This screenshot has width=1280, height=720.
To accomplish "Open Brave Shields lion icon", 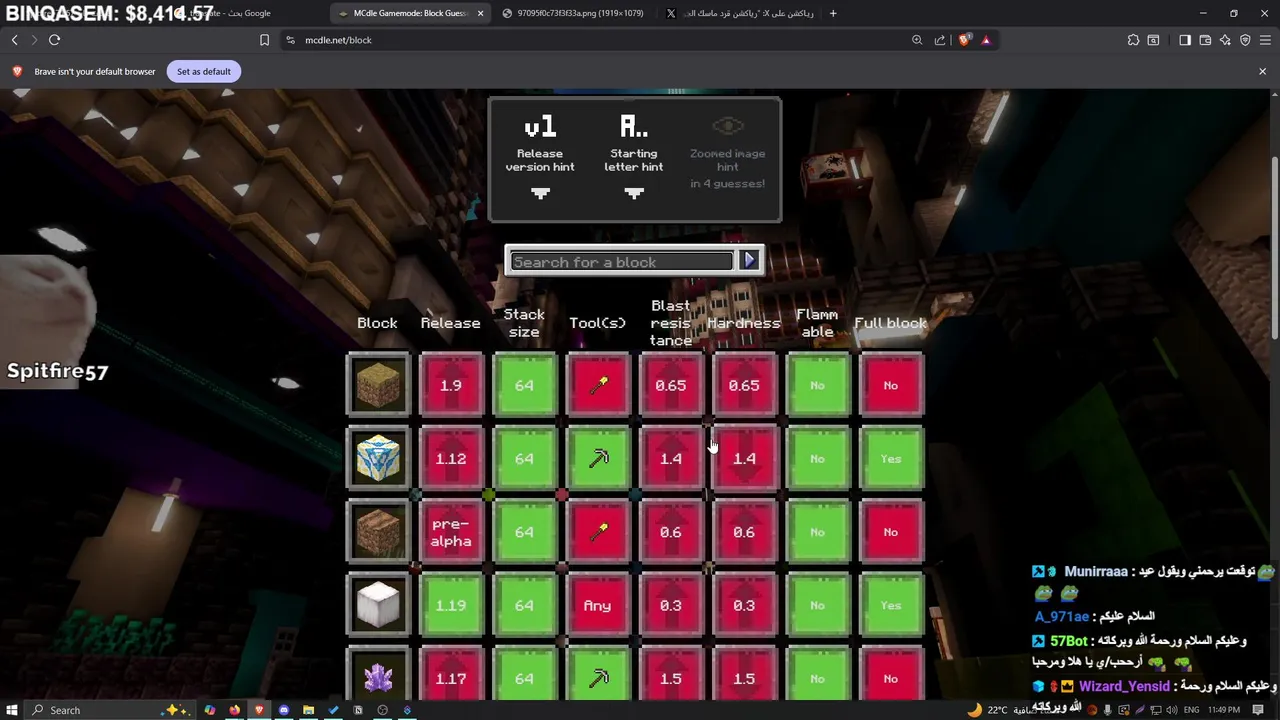I will pyautogui.click(x=964, y=40).
